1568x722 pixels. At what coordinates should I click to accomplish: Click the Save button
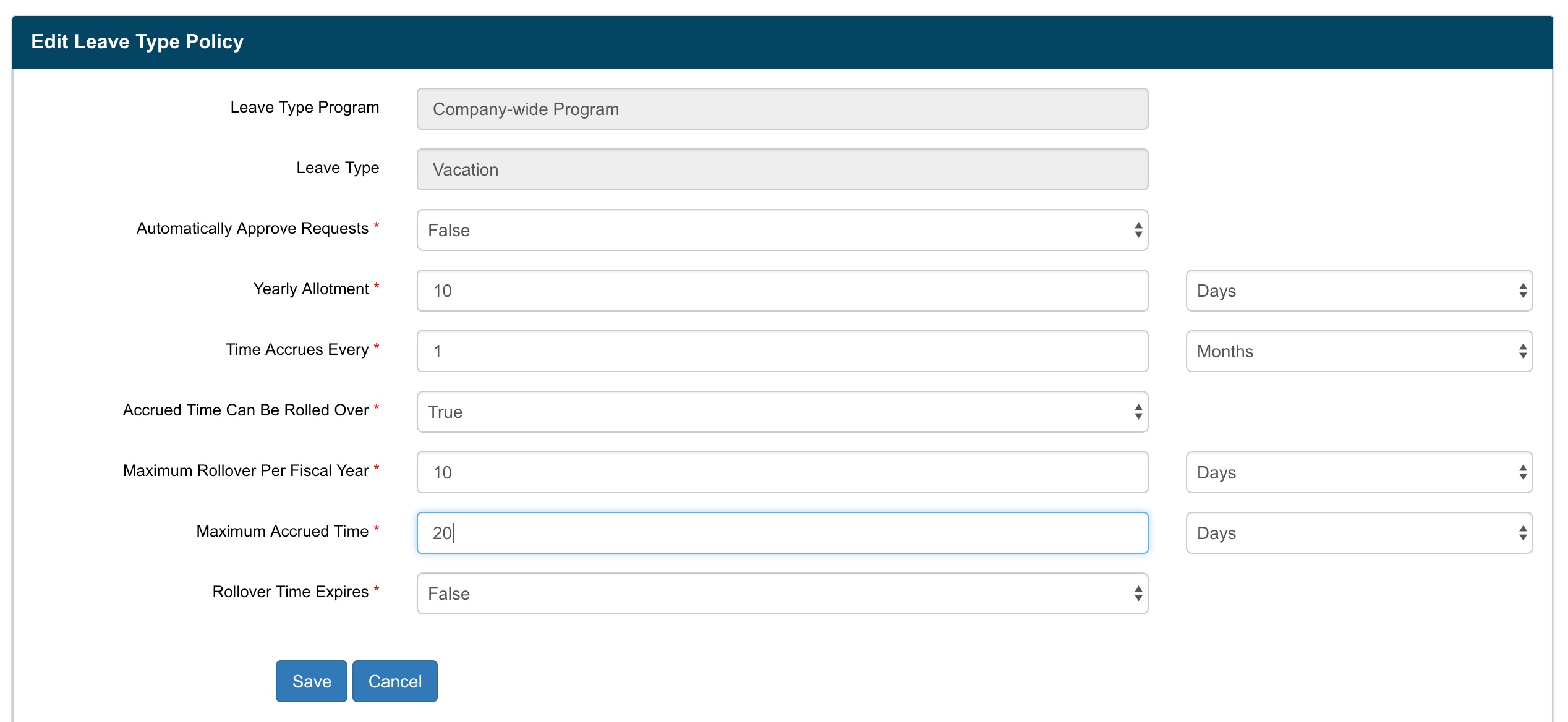[x=311, y=681]
